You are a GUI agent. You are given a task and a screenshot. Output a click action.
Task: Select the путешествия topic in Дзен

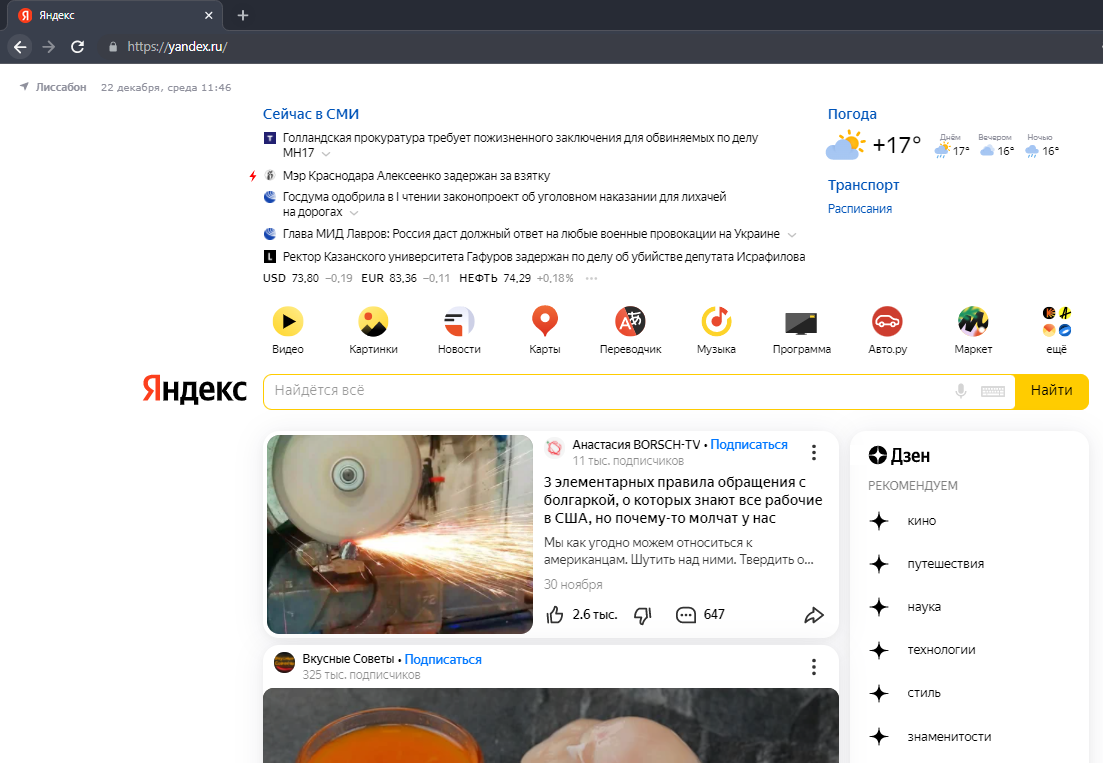pyautogui.click(x=945, y=564)
